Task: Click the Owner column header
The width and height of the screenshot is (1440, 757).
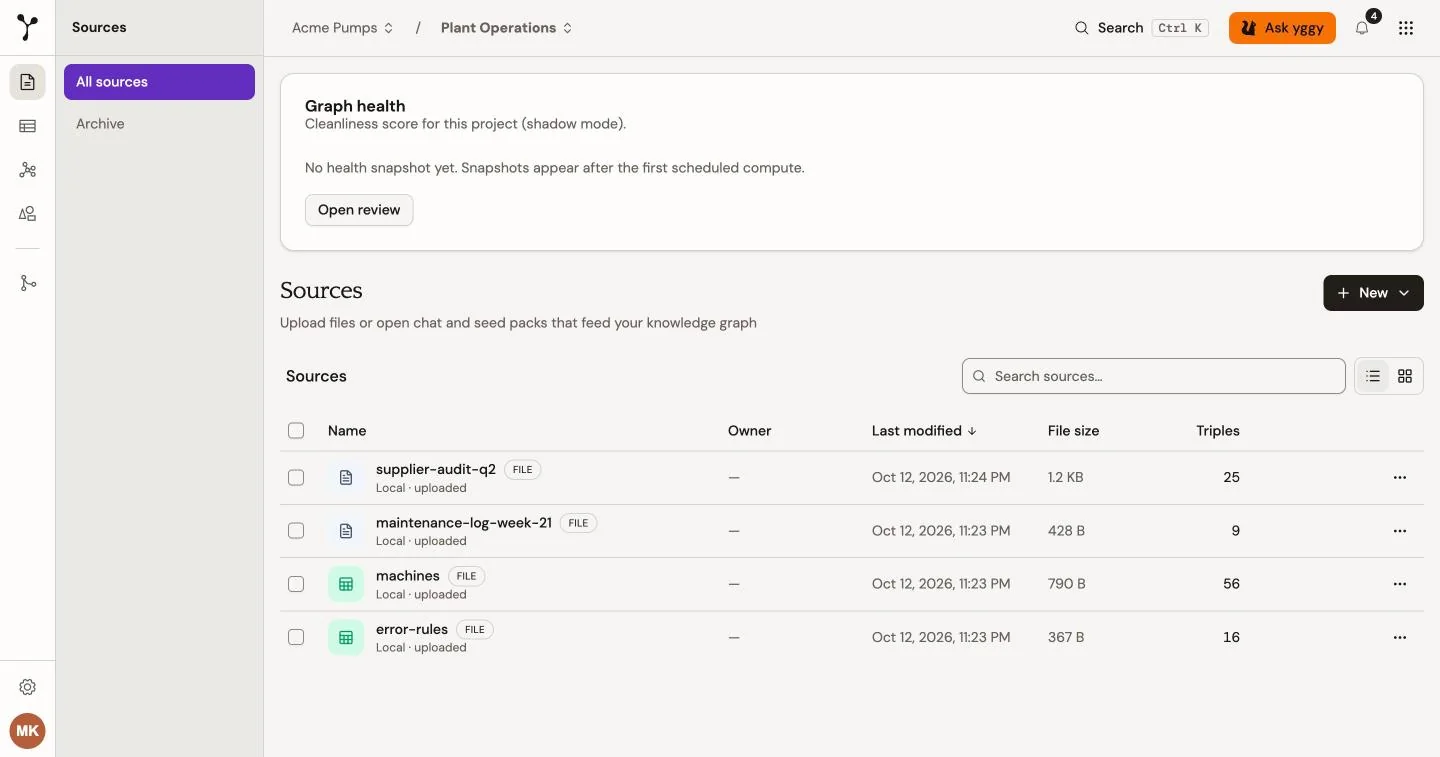Action: [749, 431]
